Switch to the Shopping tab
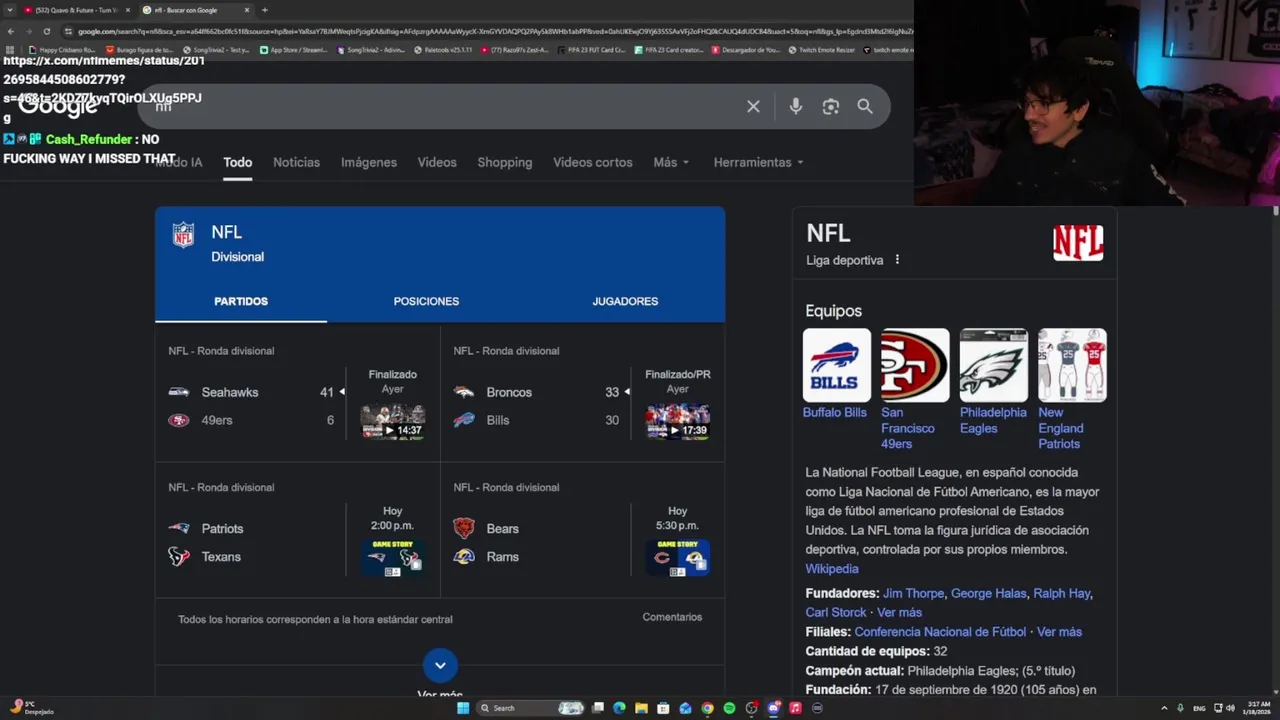Image resolution: width=1280 pixels, height=720 pixels. [x=505, y=162]
